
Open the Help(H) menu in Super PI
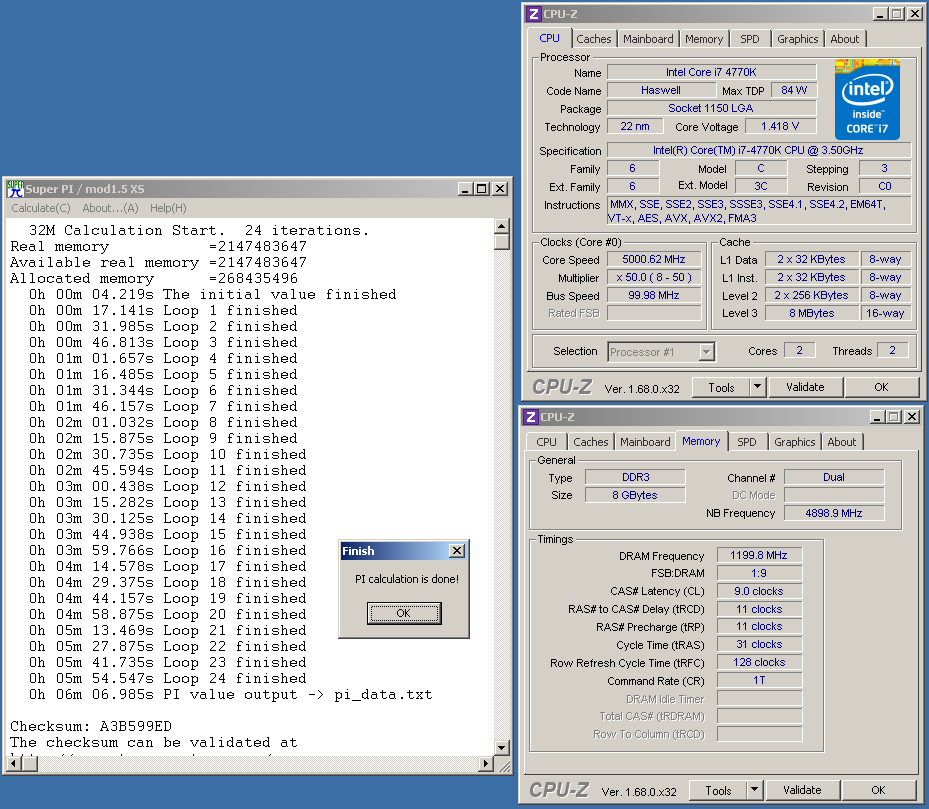168,208
